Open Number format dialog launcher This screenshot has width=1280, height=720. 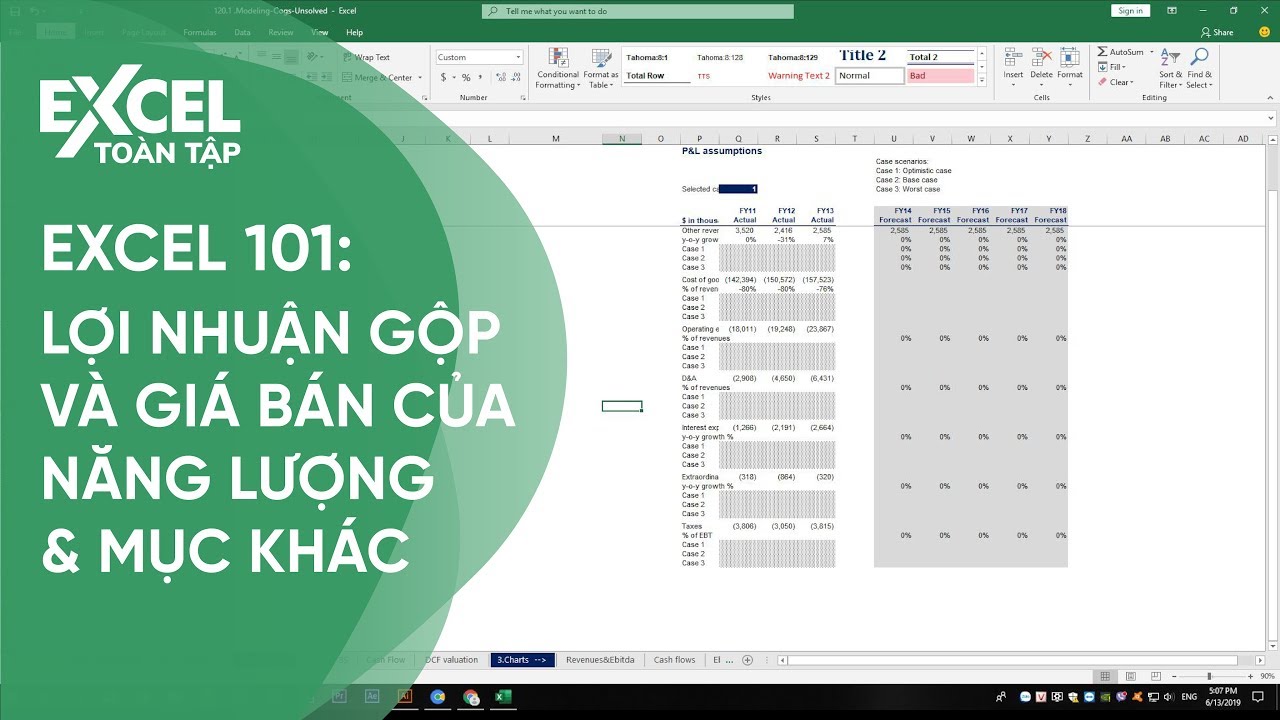[x=523, y=98]
